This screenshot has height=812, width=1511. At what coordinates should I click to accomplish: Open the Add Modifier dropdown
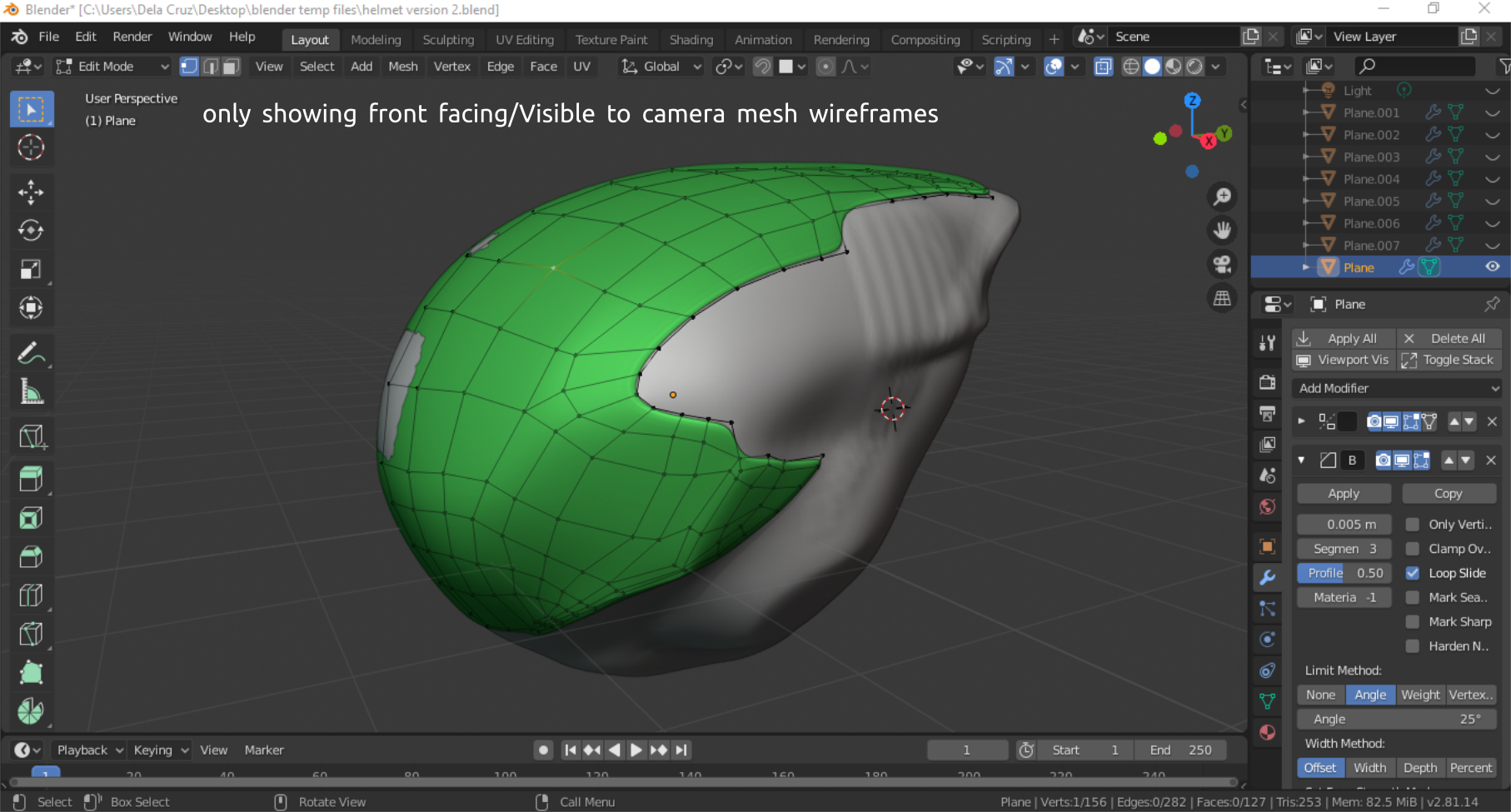[1398, 388]
